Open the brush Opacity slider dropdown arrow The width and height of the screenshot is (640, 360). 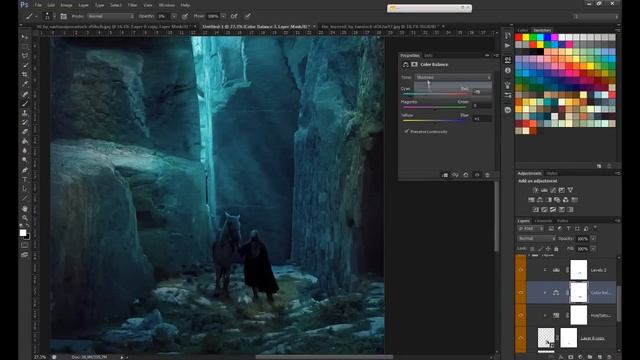pos(174,16)
